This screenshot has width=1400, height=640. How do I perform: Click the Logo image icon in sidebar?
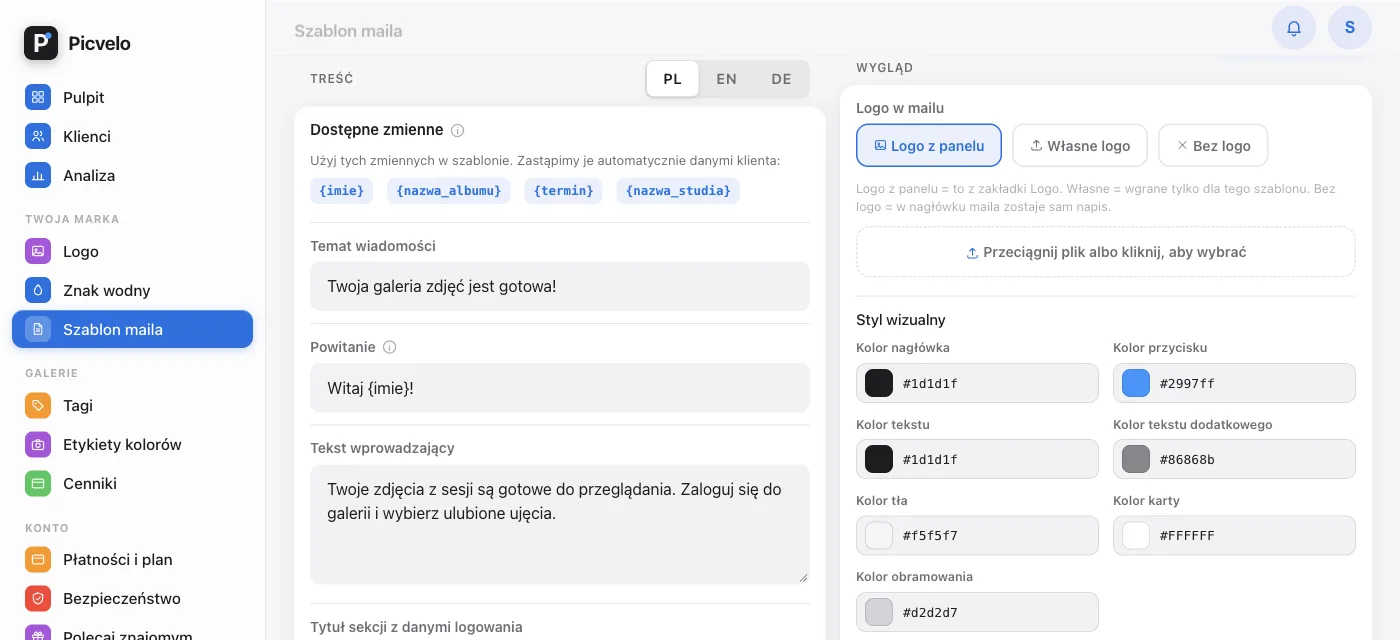point(38,252)
